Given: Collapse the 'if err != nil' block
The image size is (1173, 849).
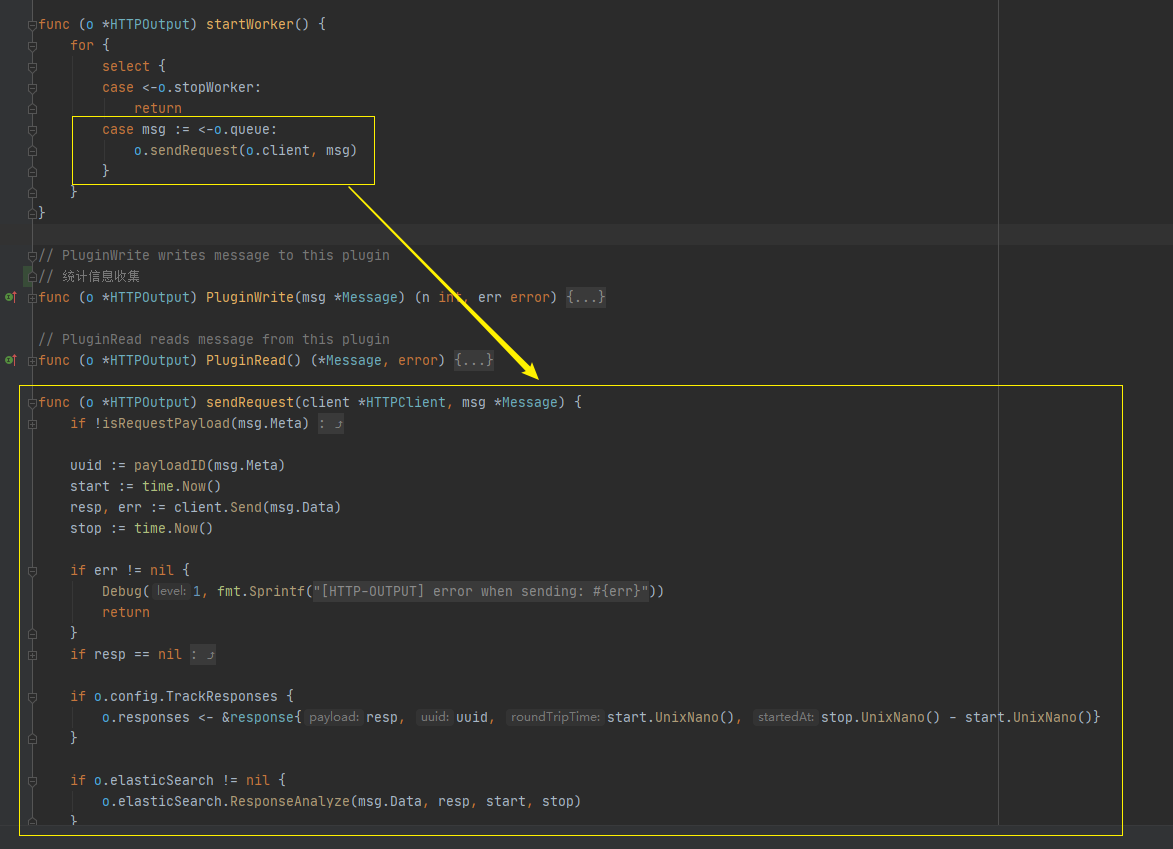Looking at the screenshot, I should point(32,571).
